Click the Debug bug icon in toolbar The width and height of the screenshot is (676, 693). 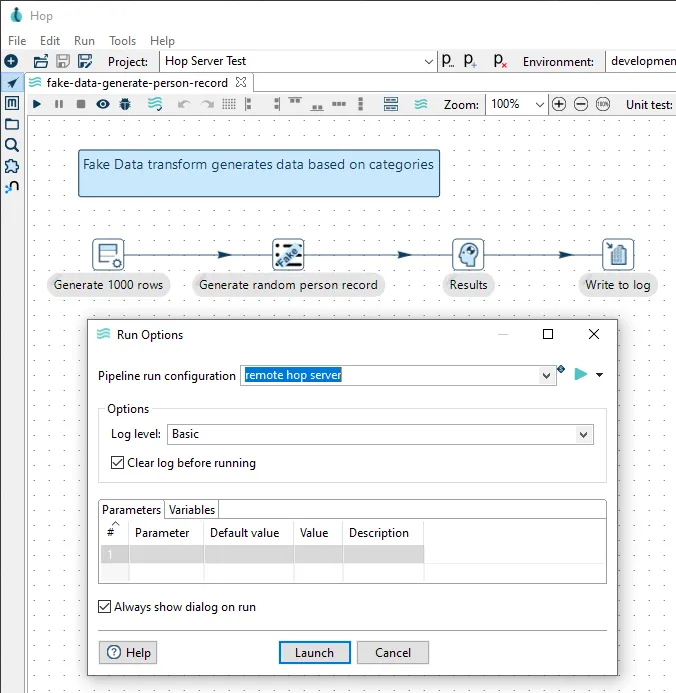pos(125,104)
